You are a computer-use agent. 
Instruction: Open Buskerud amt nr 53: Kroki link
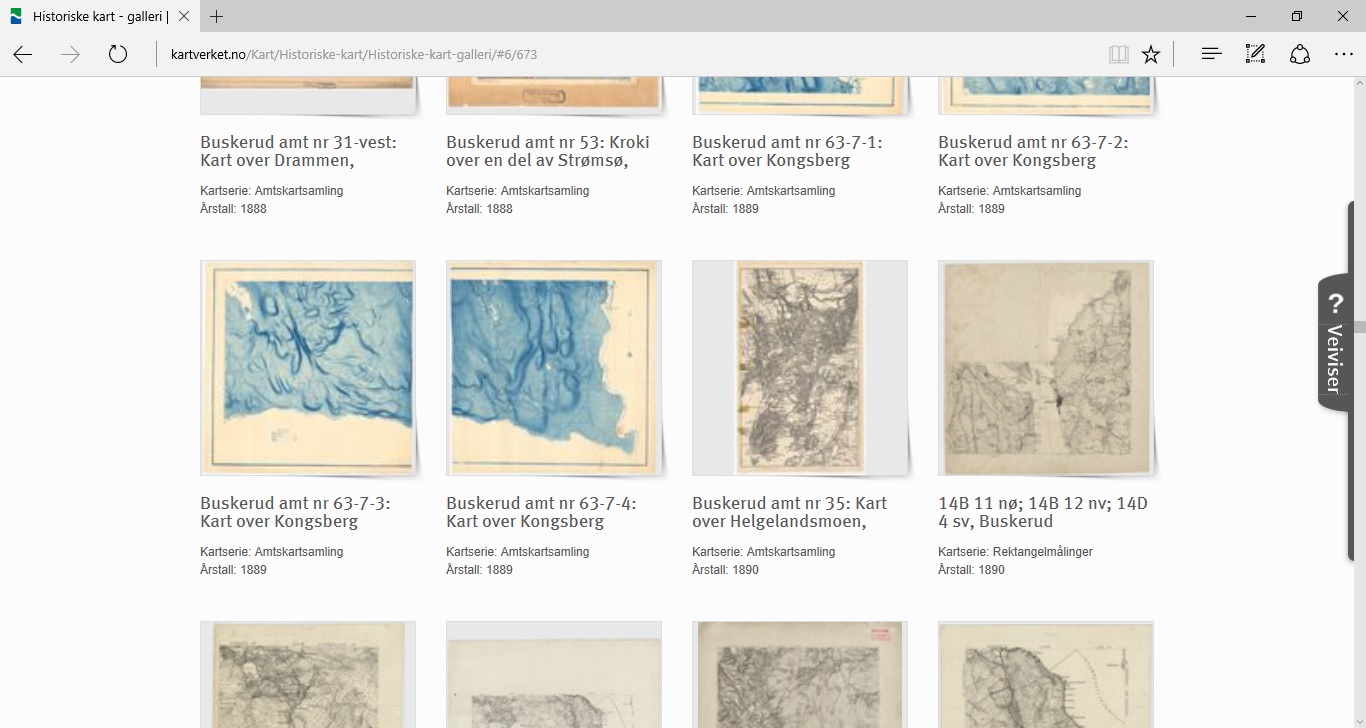(548, 151)
